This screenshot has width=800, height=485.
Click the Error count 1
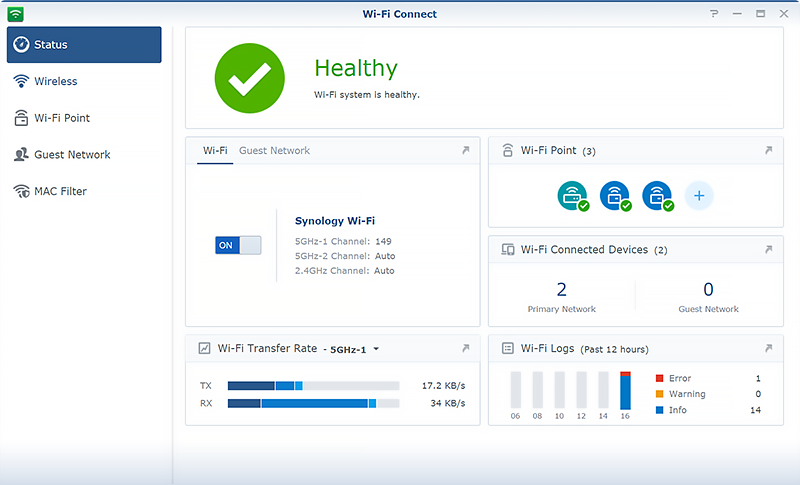(x=758, y=378)
